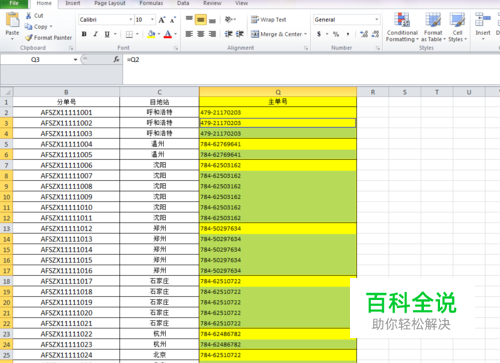Open Merge & Center dropdown arrow
500x363 pixels.
pyautogui.click(x=305, y=34)
